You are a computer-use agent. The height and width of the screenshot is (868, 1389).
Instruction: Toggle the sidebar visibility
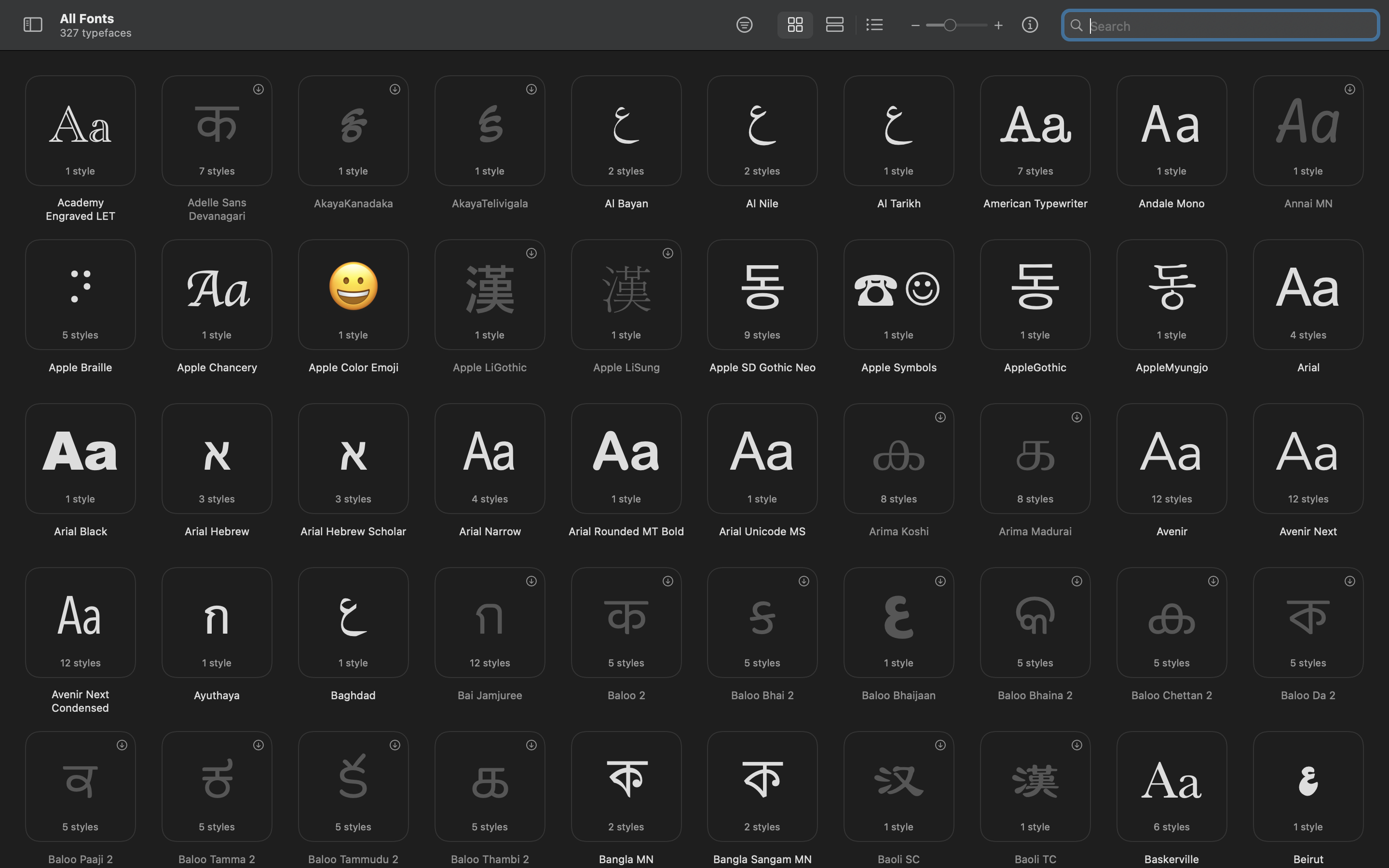pyautogui.click(x=33, y=25)
